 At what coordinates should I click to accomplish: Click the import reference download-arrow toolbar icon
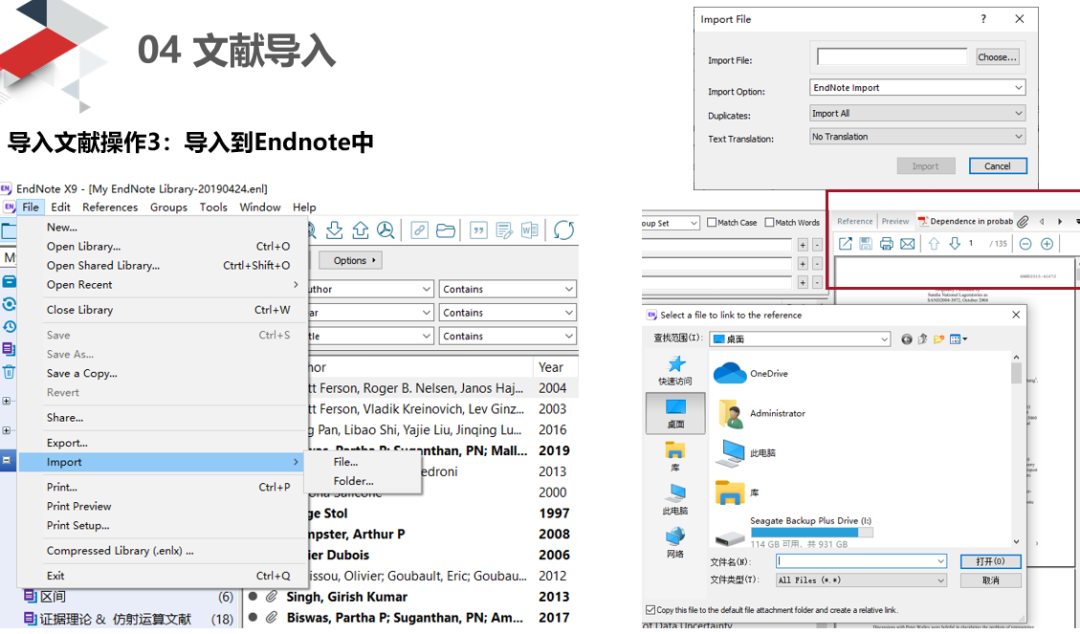pyautogui.click(x=335, y=230)
